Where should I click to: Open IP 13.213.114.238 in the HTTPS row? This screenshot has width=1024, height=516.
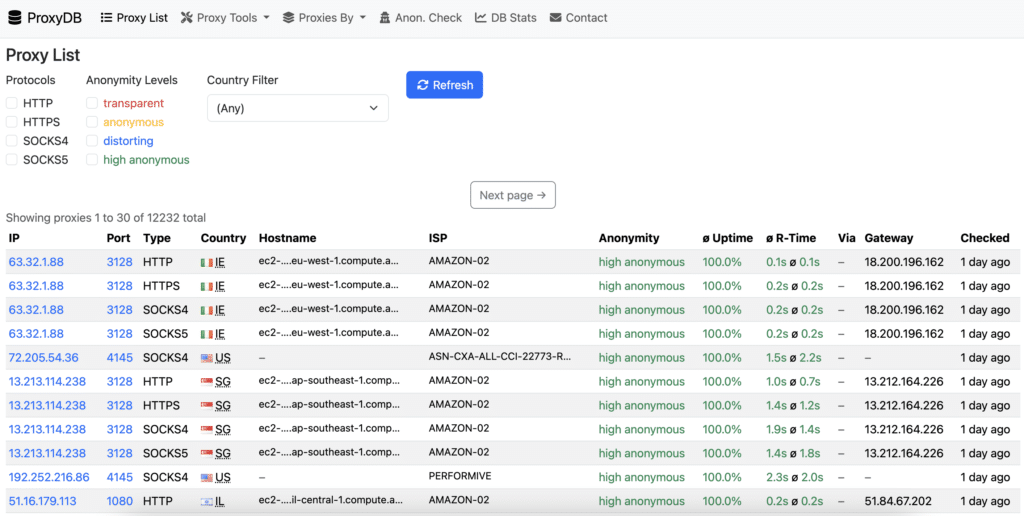pos(47,406)
